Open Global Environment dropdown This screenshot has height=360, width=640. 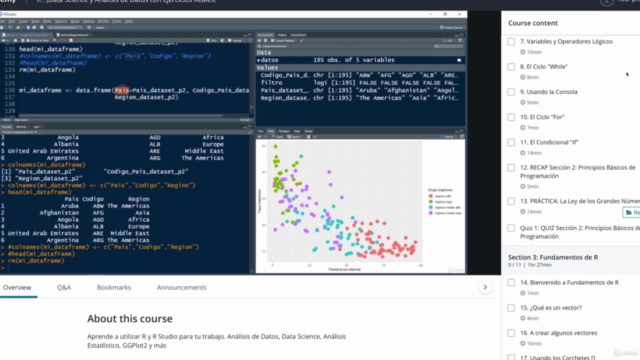click(x=273, y=46)
